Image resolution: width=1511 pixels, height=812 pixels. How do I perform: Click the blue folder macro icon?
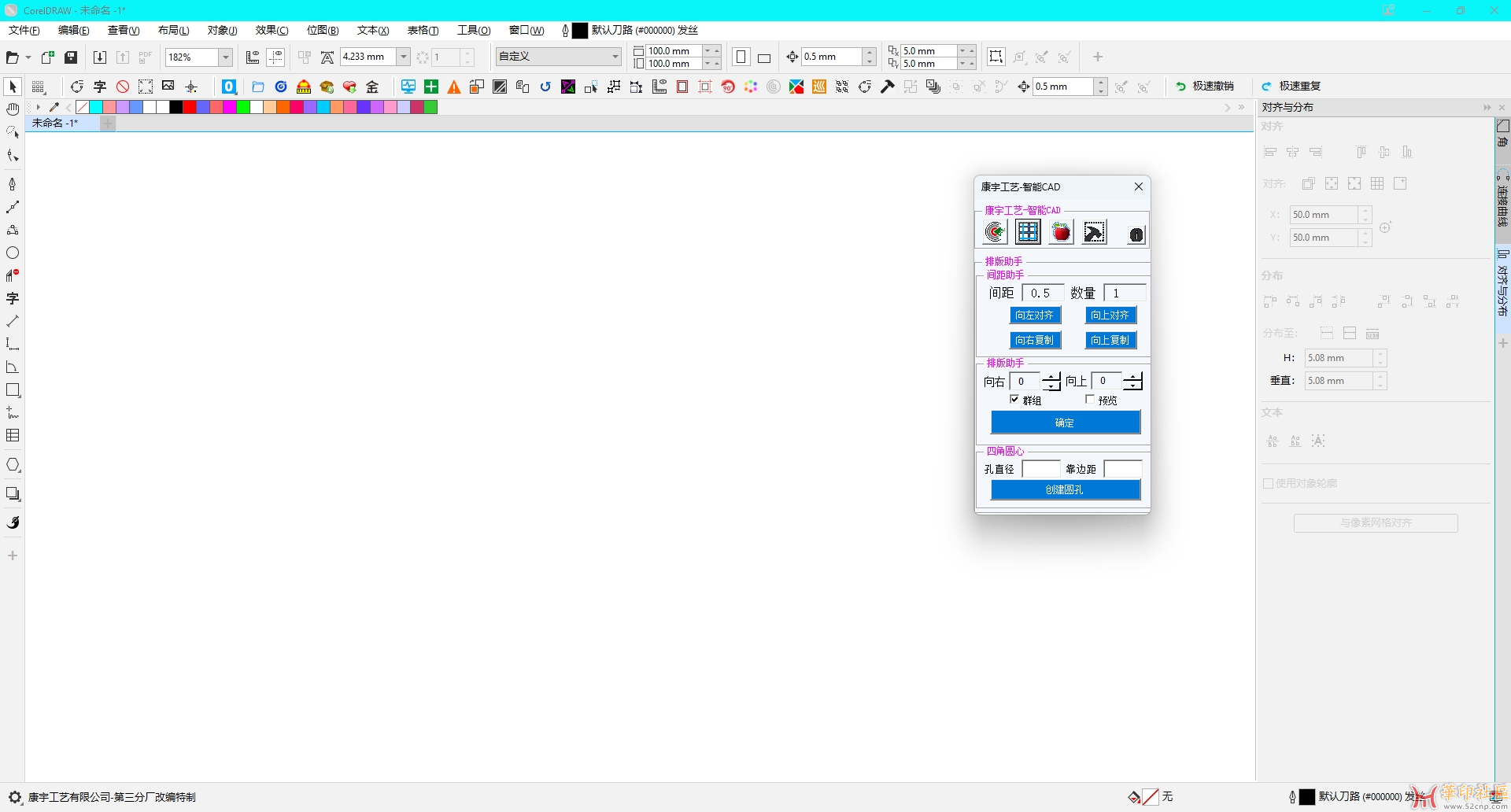(x=258, y=87)
